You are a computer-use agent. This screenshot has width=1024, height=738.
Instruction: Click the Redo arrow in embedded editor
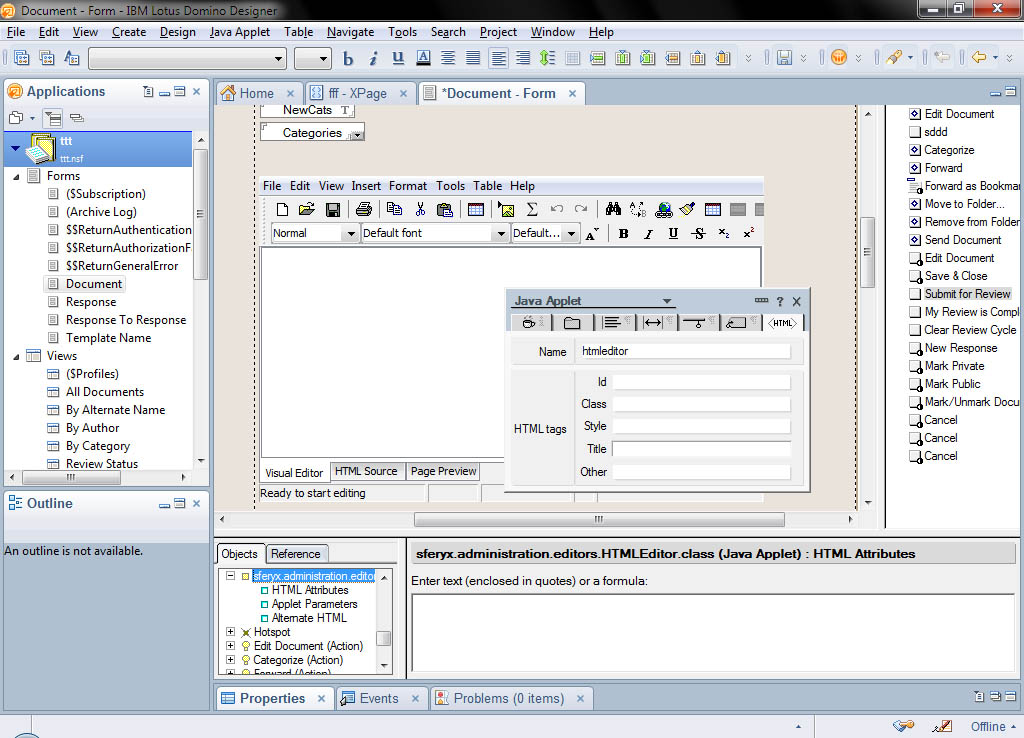click(x=581, y=210)
